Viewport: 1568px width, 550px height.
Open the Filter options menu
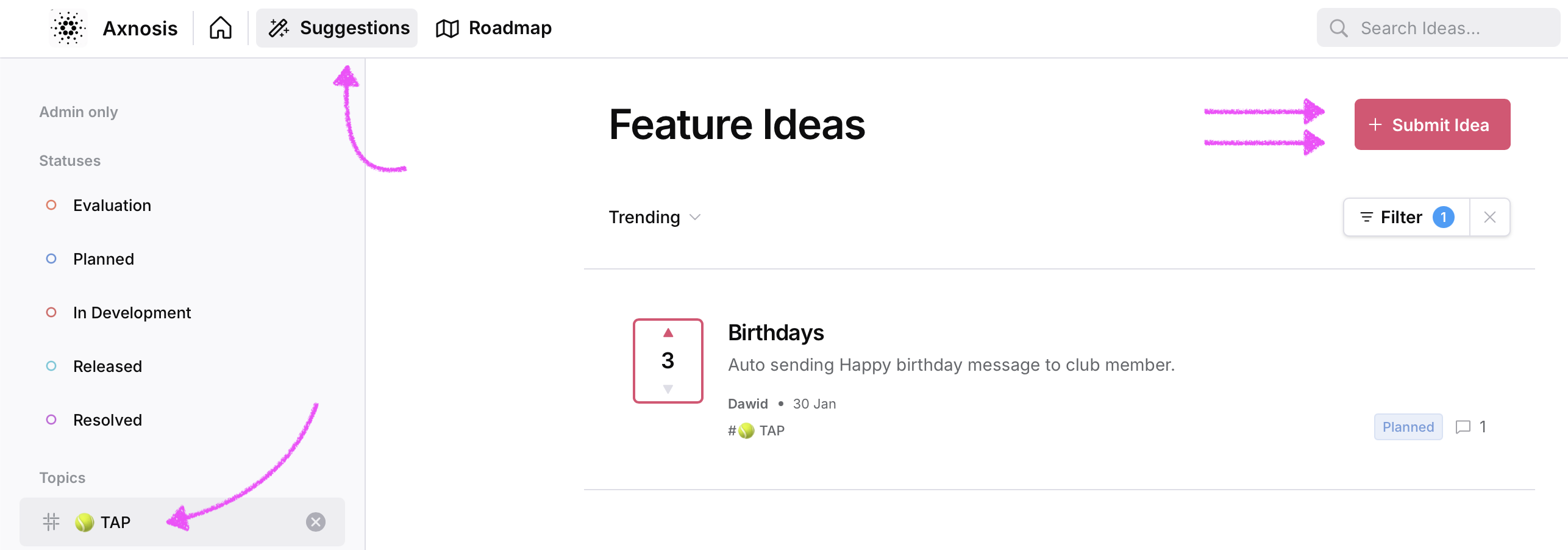1406,217
